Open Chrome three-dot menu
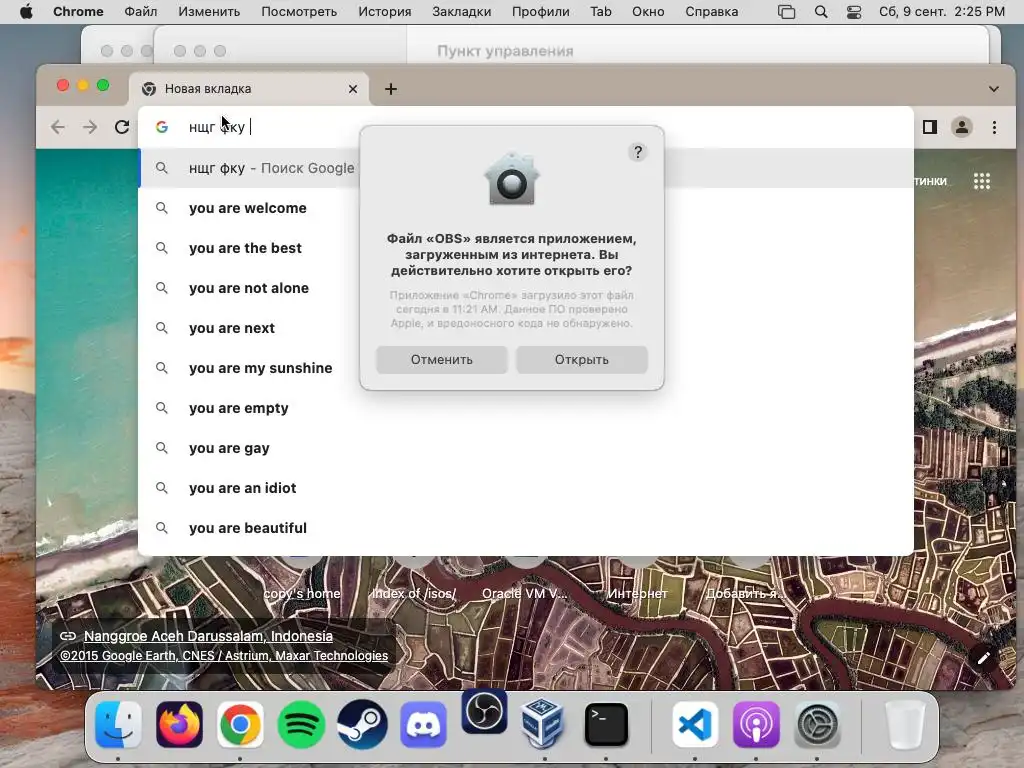 (994, 127)
